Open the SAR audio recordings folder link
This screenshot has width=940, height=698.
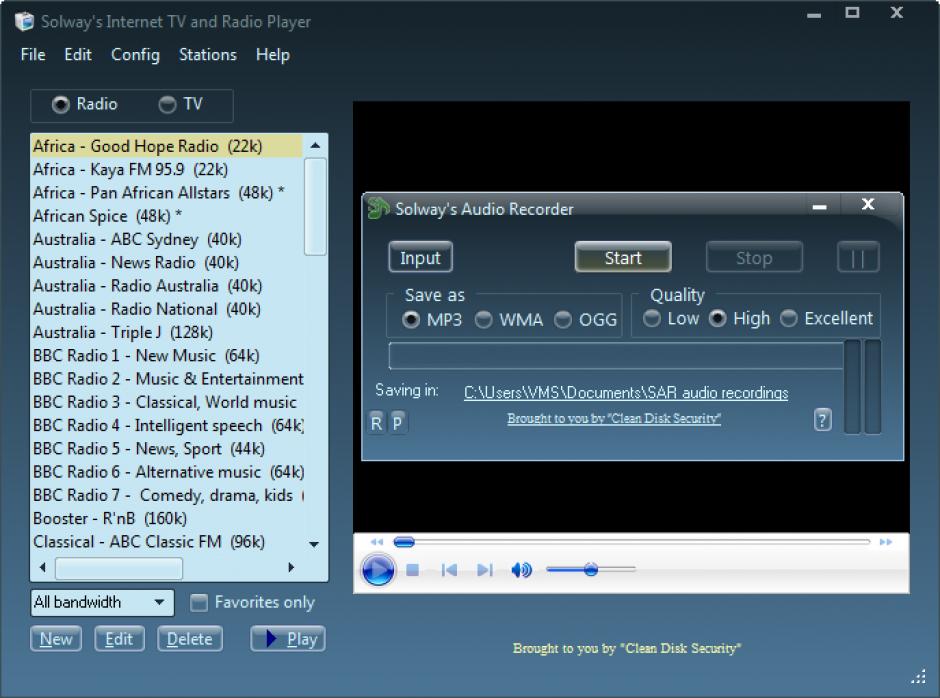[626, 393]
